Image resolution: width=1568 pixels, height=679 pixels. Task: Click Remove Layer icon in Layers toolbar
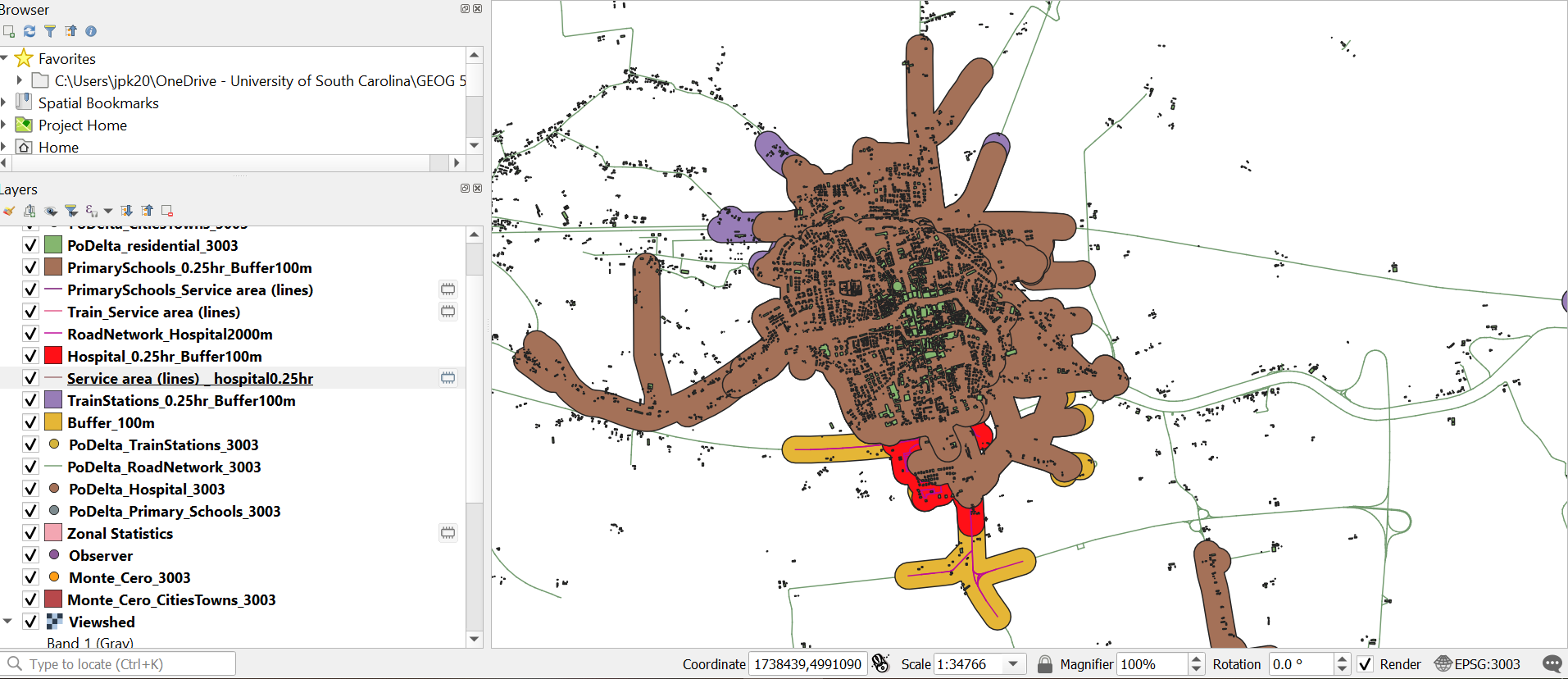[167, 211]
